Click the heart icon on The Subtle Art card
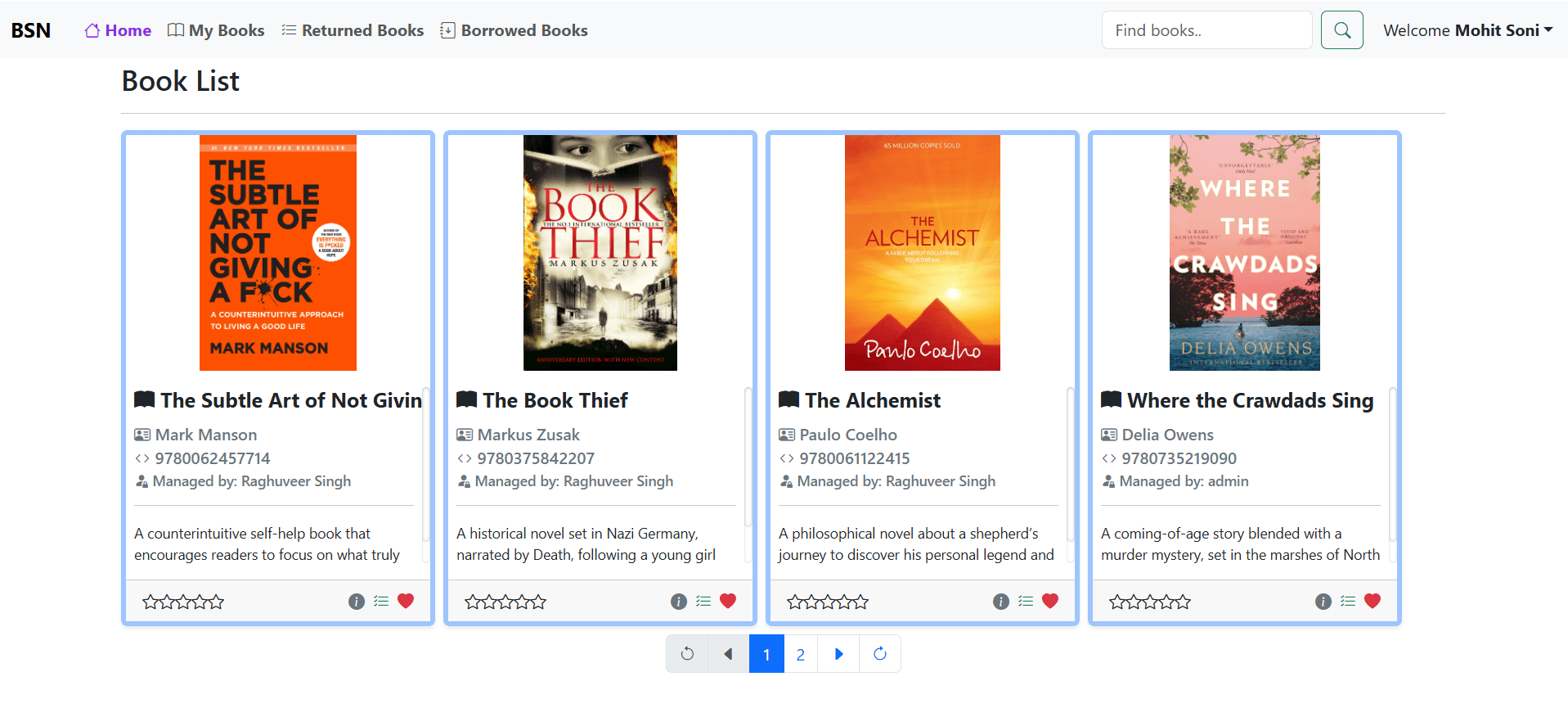The image size is (1568, 708). pos(406,601)
